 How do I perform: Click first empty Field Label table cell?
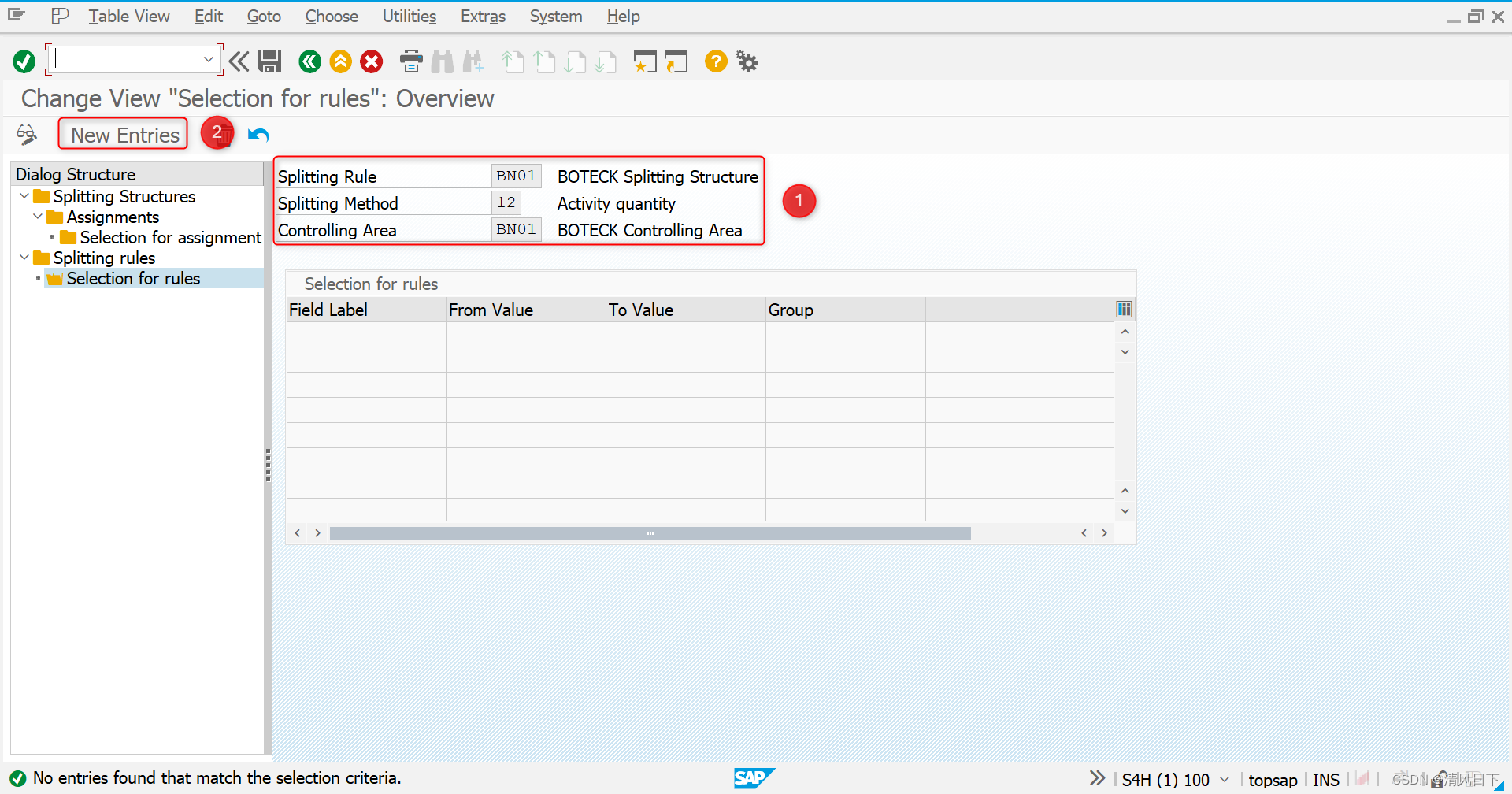(x=365, y=335)
